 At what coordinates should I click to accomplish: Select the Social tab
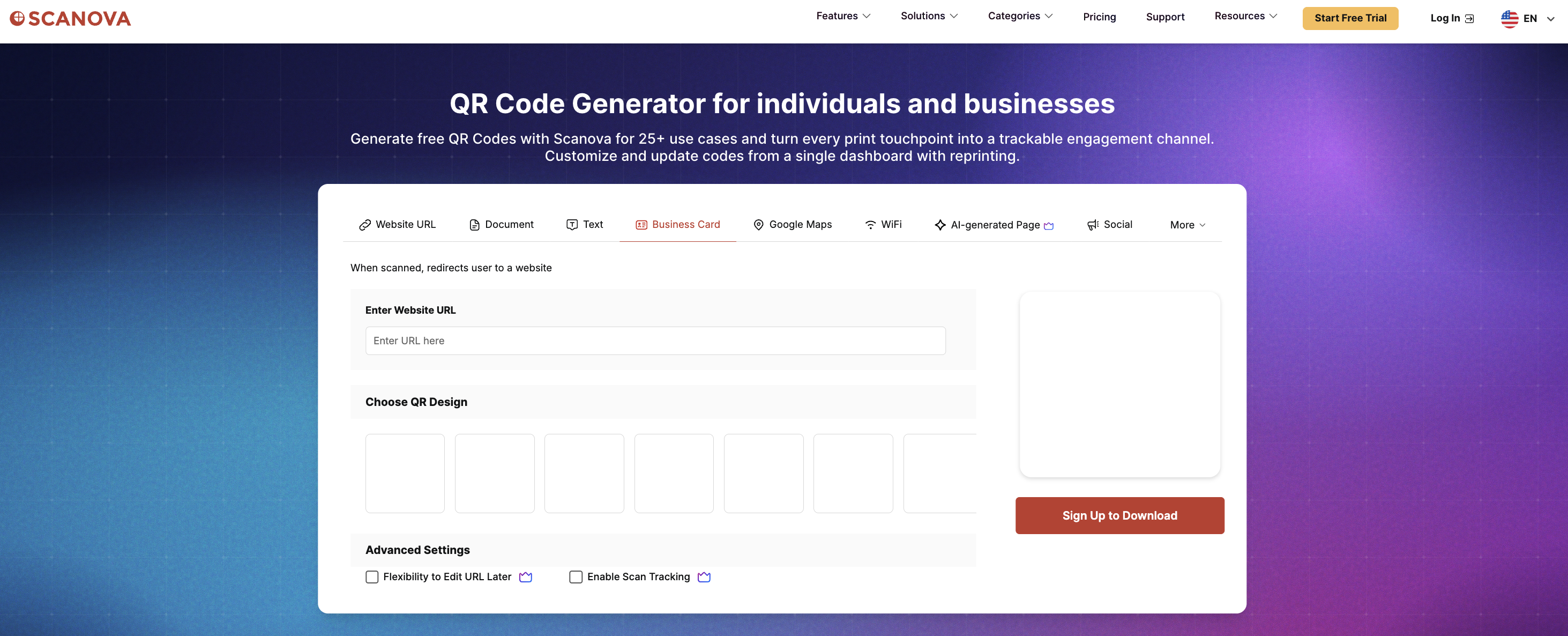click(1109, 225)
